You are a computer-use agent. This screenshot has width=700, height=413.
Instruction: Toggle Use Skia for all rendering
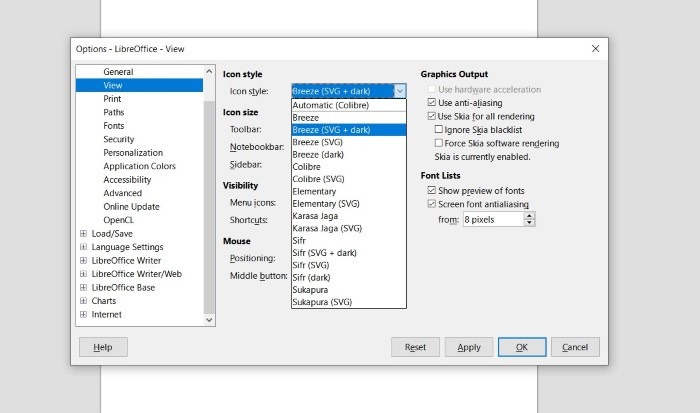pos(431,116)
